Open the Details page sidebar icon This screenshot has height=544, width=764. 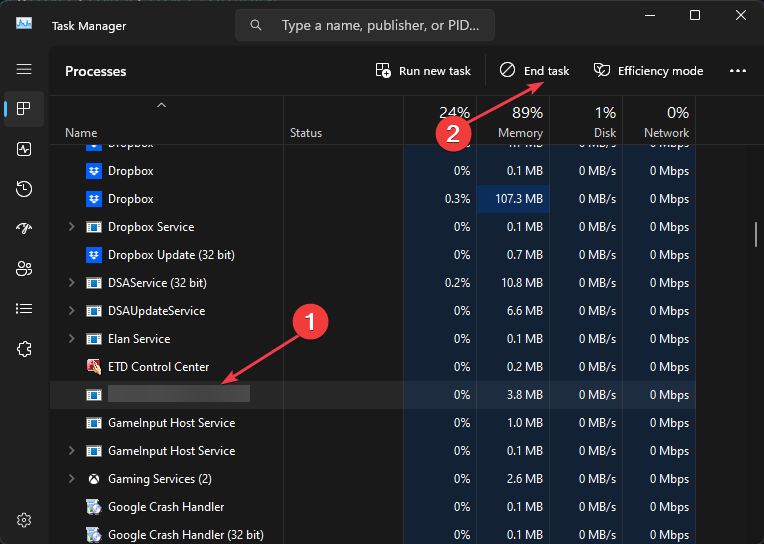coord(24,309)
